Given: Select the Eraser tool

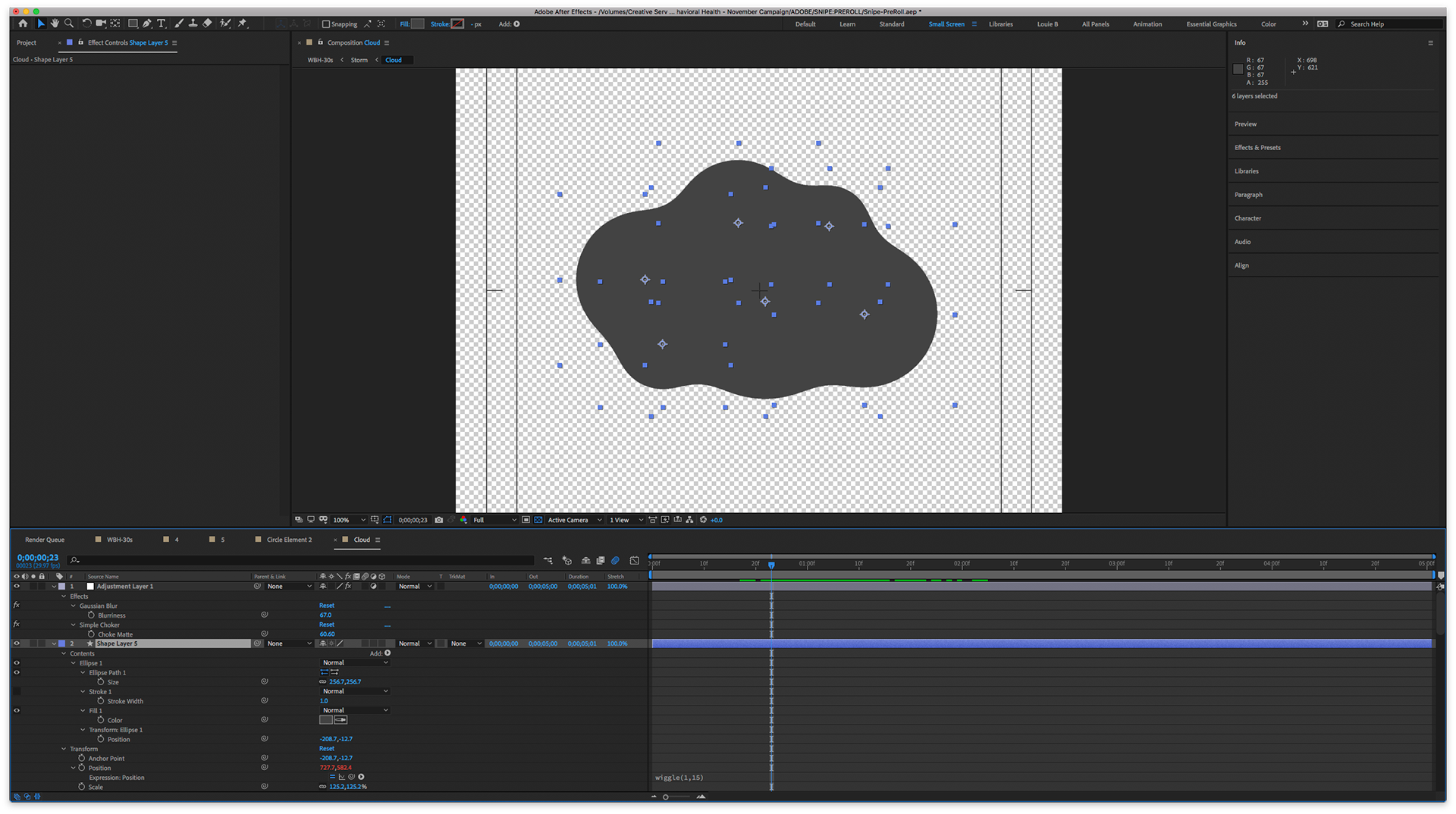Looking at the screenshot, I should [x=207, y=23].
